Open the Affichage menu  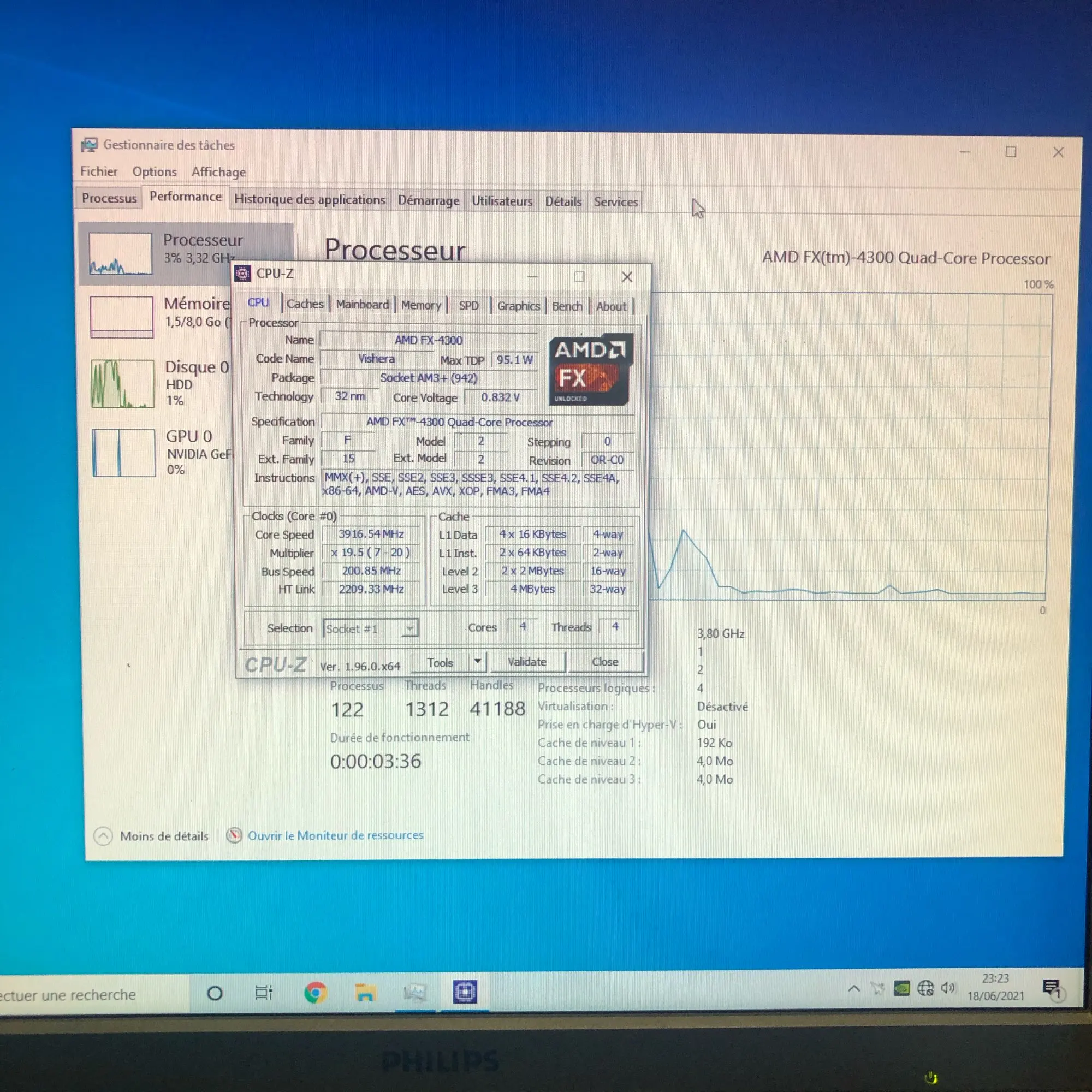pyautogui.click(x=218, y=172)
